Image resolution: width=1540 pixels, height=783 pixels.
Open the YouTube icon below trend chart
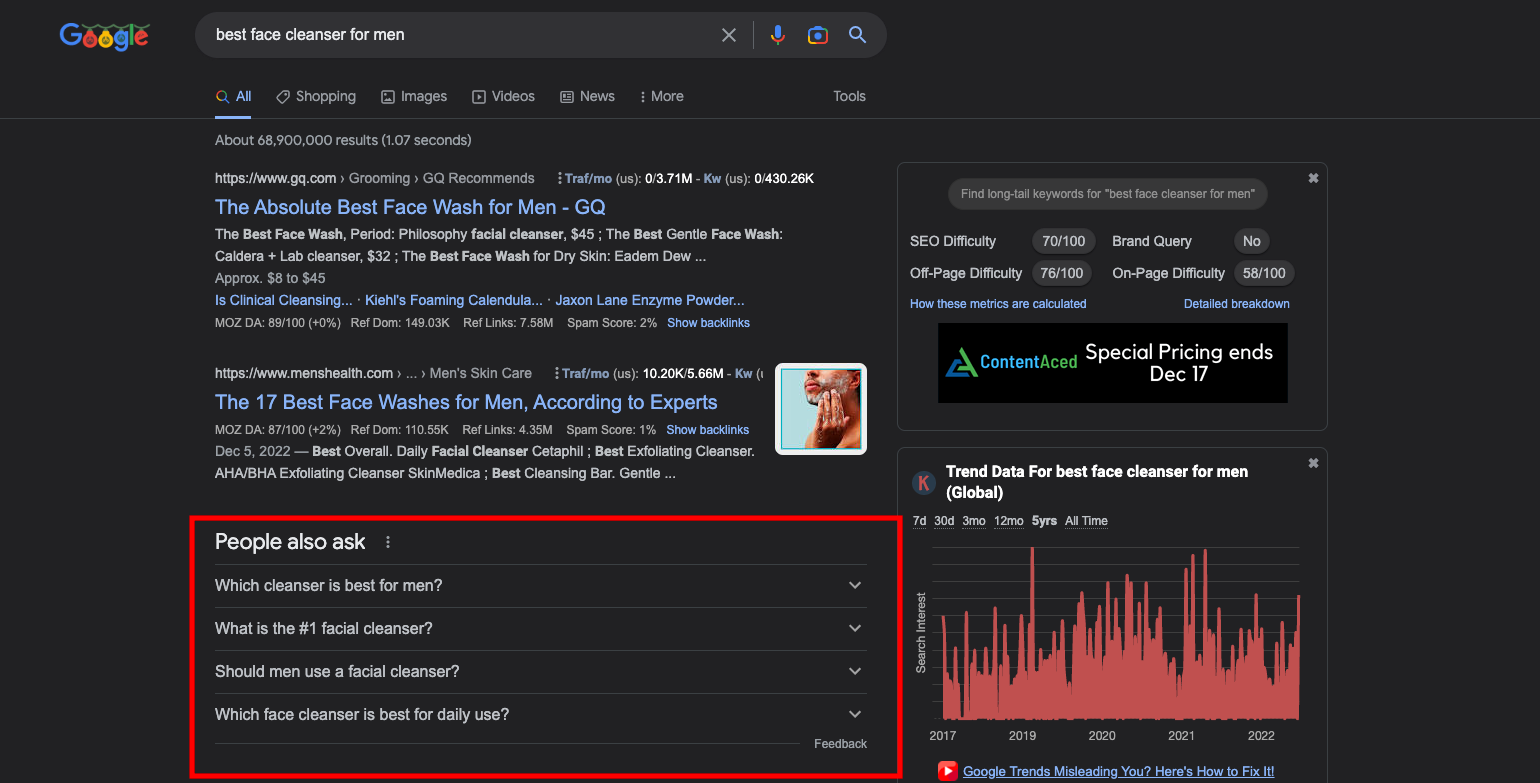tap(947, 771)
